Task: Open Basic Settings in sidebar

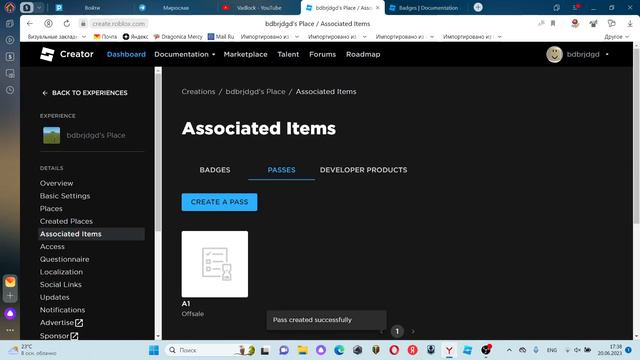Action: tap(65, 196)
